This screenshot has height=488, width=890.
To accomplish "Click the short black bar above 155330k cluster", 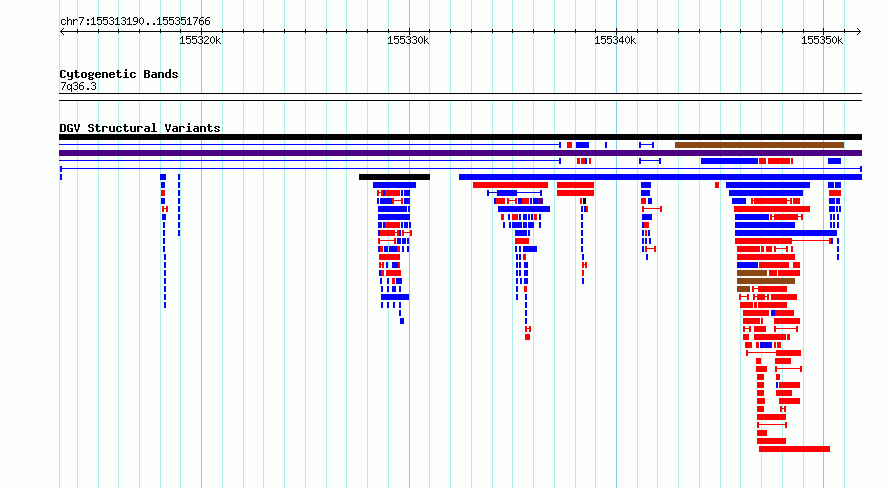I will click(x=394, y=177).
